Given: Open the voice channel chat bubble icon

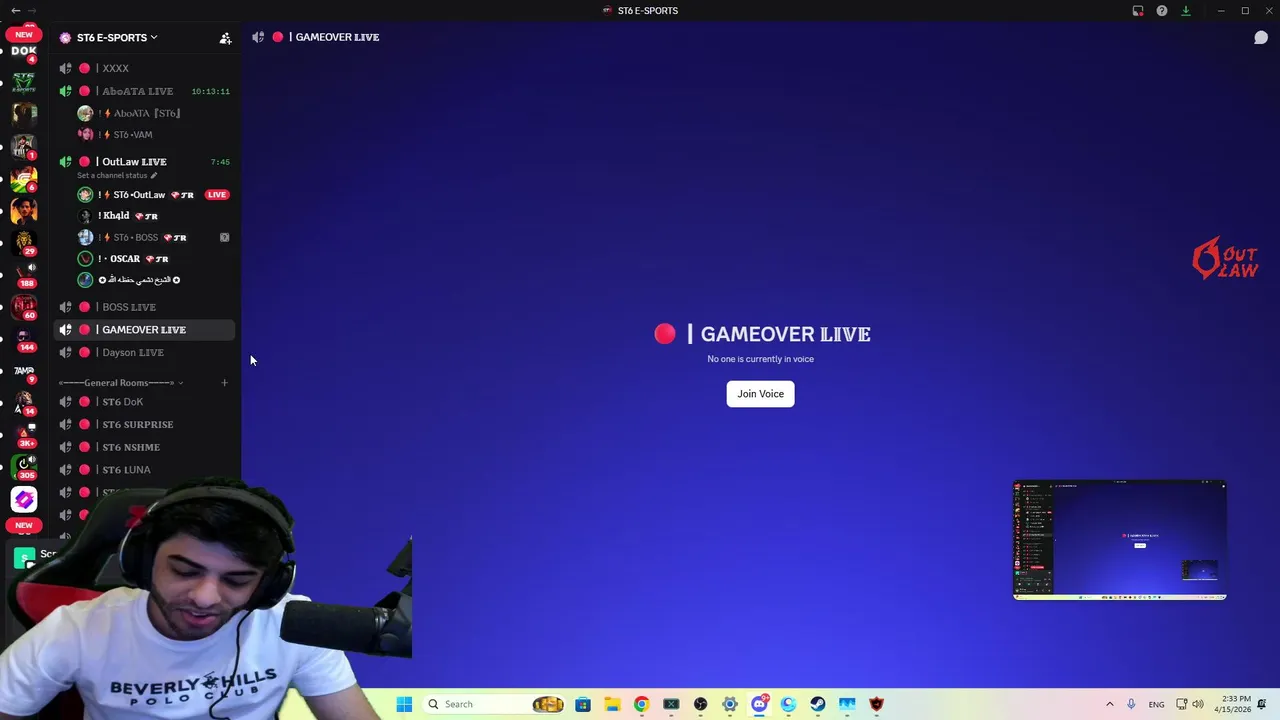Looking at the screenshot, I should click(x=1261, y=38).
